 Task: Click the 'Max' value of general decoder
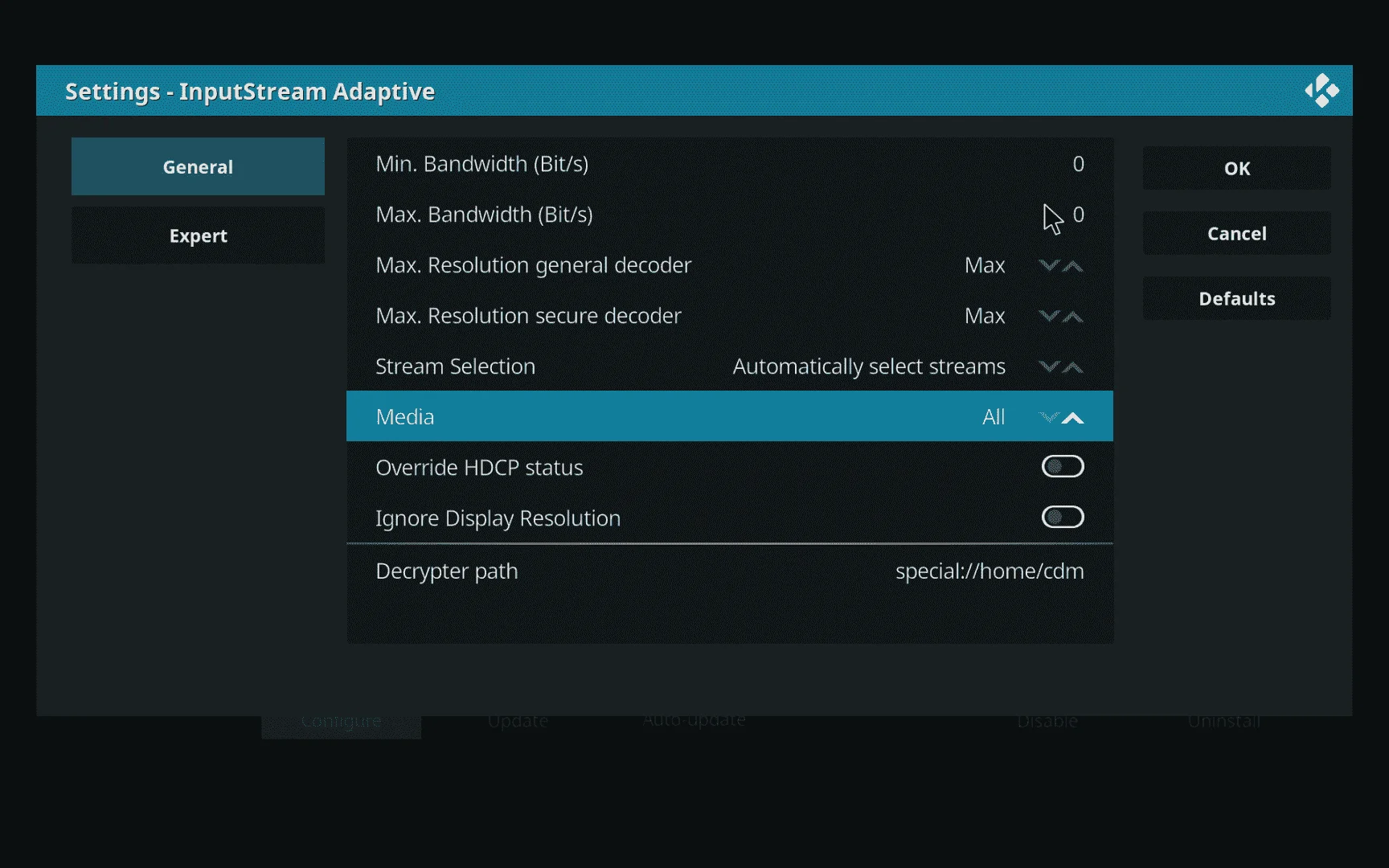pos(985,265)
